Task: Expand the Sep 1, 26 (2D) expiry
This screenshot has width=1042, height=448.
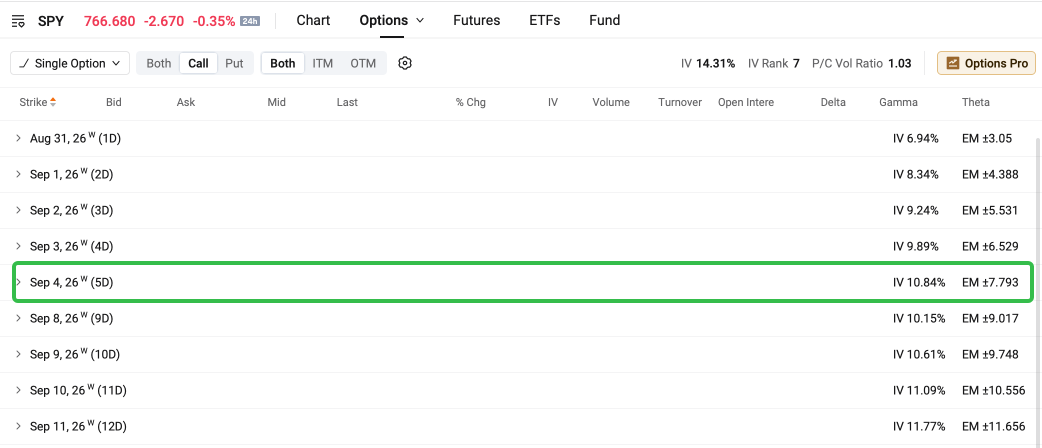Action: [x=19, y=174]
